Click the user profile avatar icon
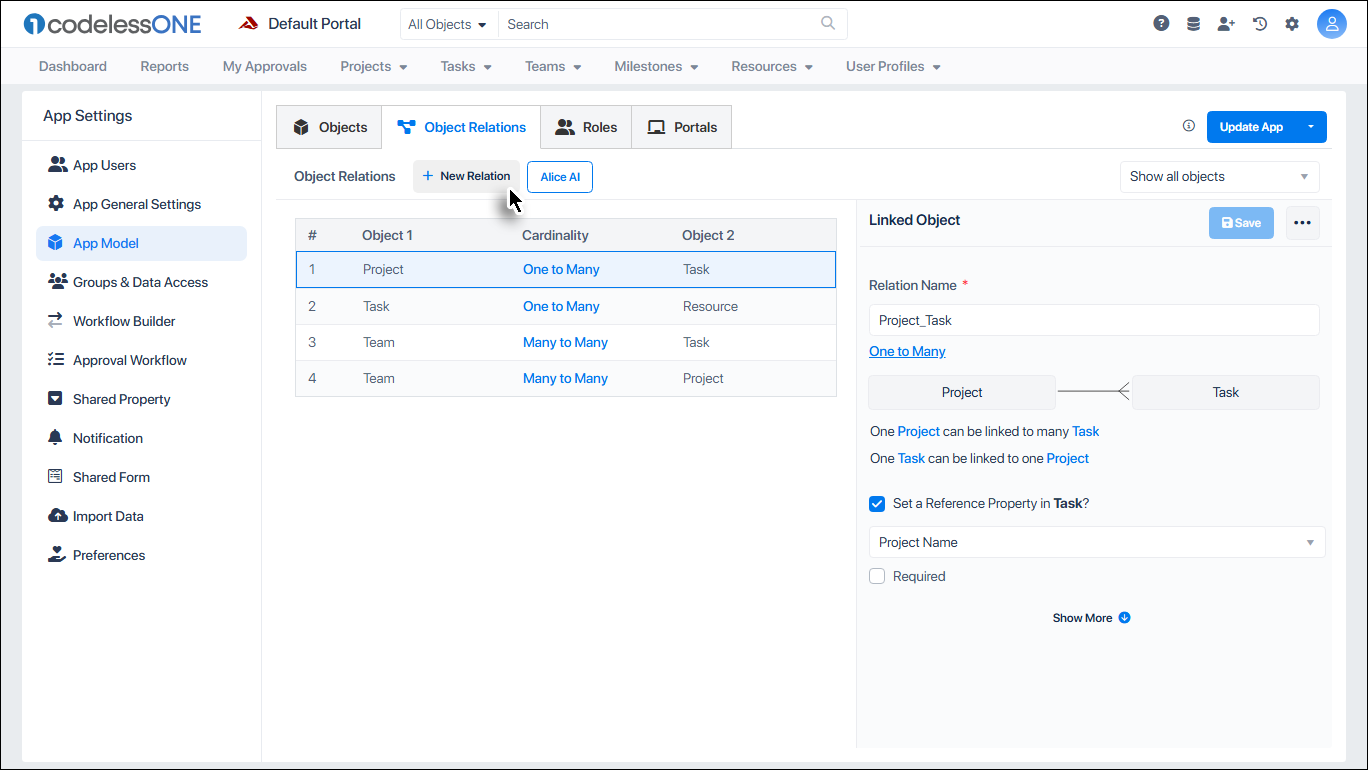The image size is (1368, 770). tap(1332, 23)
